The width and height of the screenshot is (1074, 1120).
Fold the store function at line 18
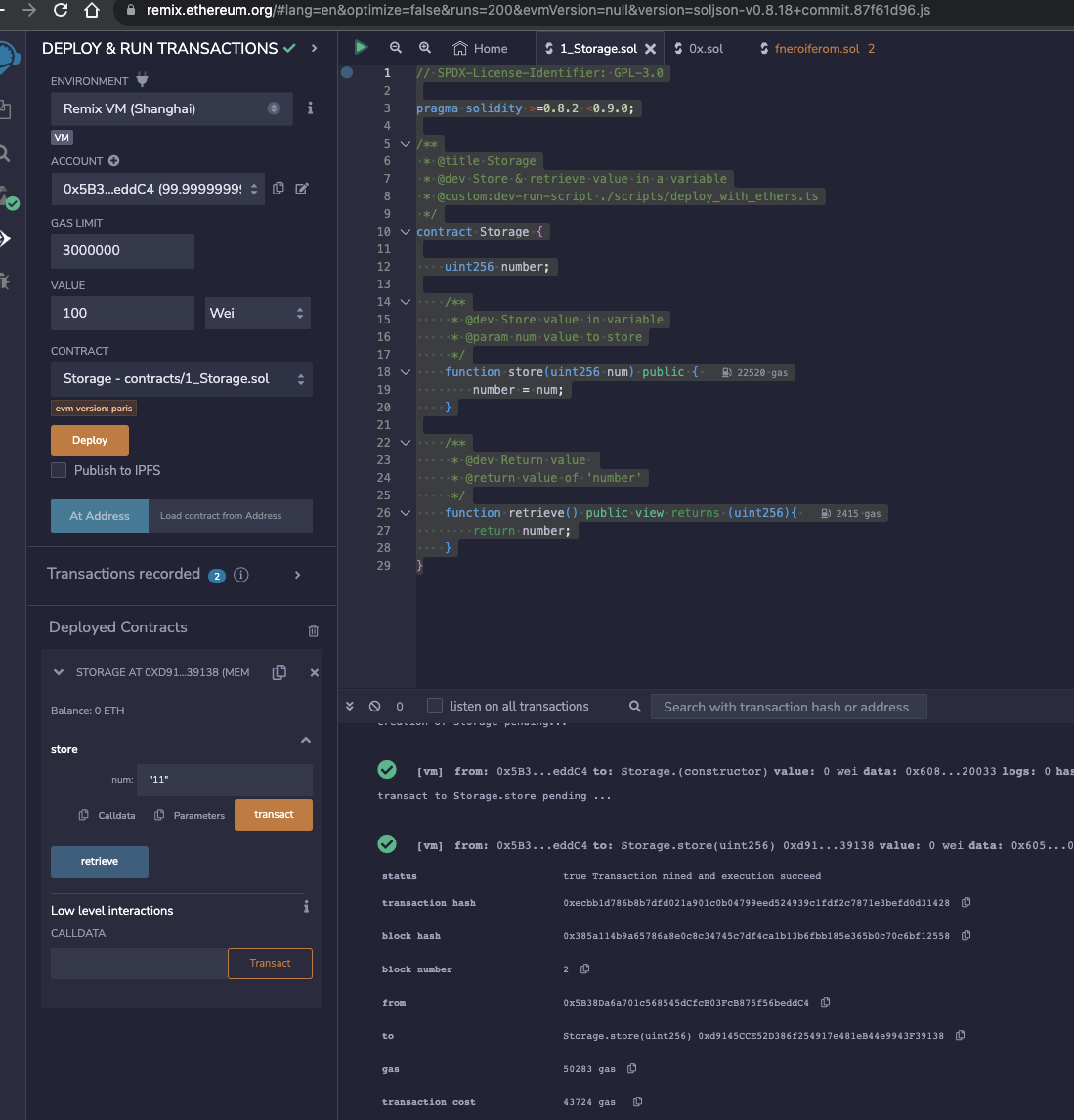pos(405,372)
